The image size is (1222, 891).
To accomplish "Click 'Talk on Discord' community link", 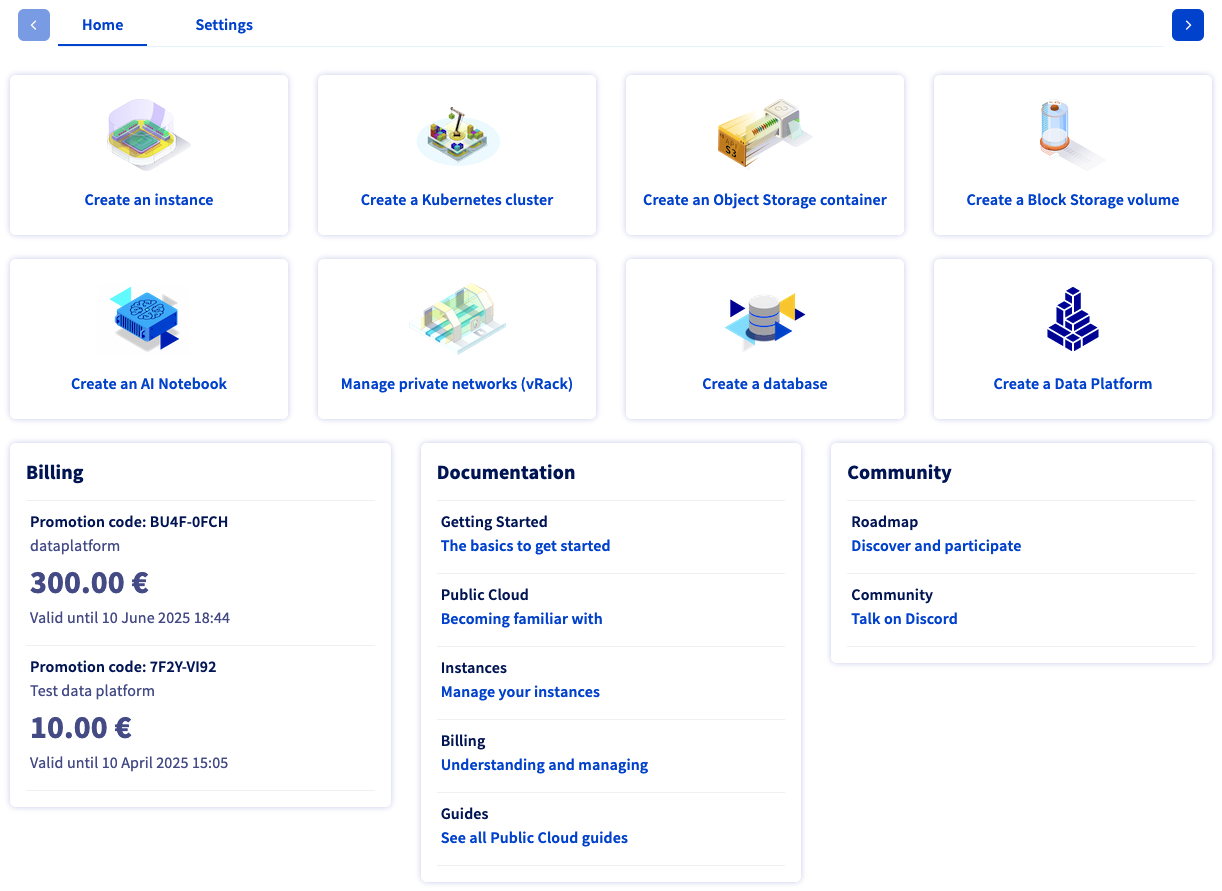I will tap(904, 618).
